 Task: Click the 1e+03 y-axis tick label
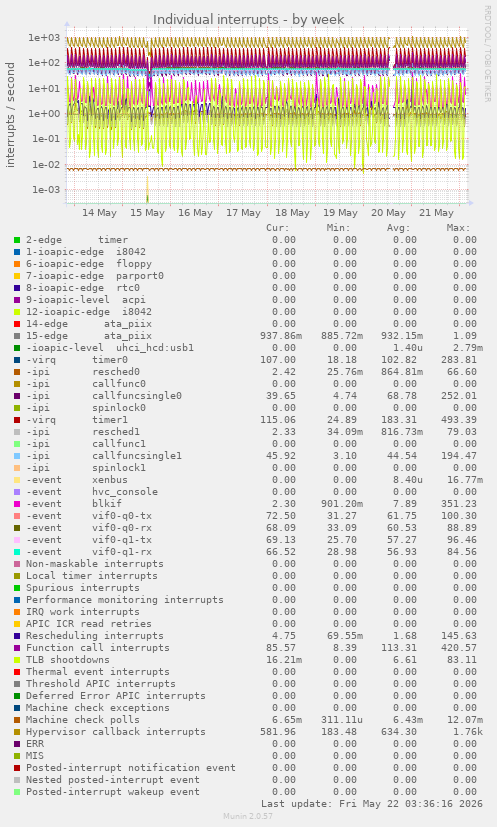point(45,37)
